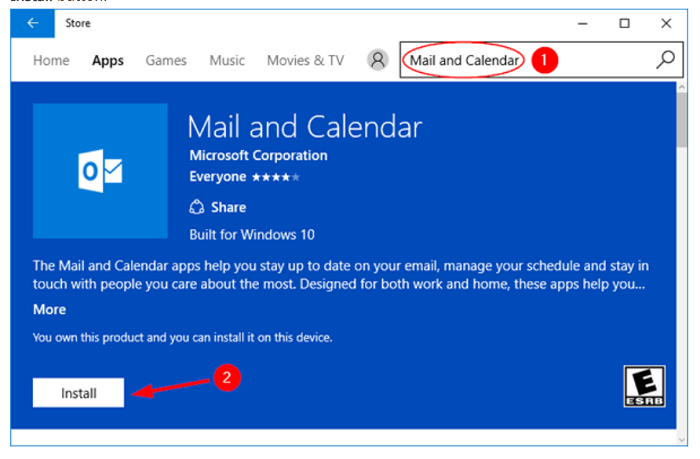Click the back arrow in Store title bar
The image size is (700, 459).
pyautogui.click(x=33, y=23)
